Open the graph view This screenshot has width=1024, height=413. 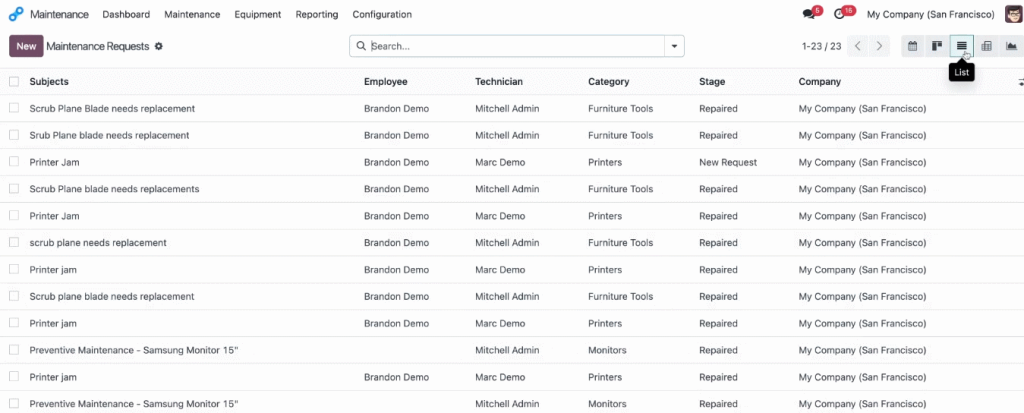click(x=1011, y=46)
